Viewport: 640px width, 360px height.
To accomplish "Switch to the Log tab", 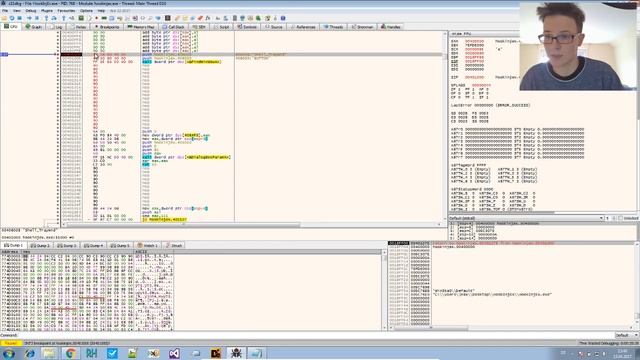I will [56, 27].
